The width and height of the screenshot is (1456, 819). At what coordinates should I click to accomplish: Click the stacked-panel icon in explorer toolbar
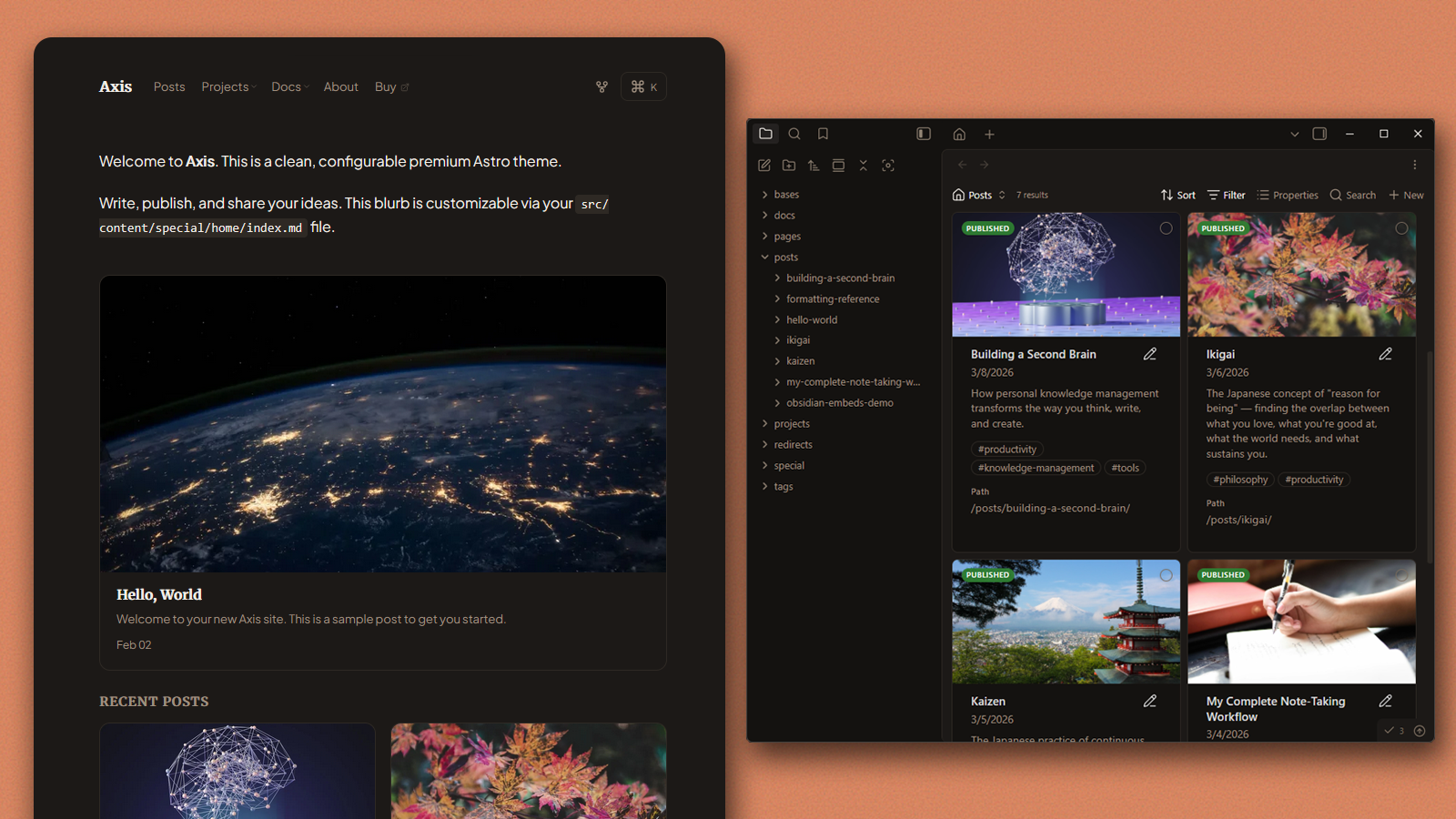(x=838, y=166)
